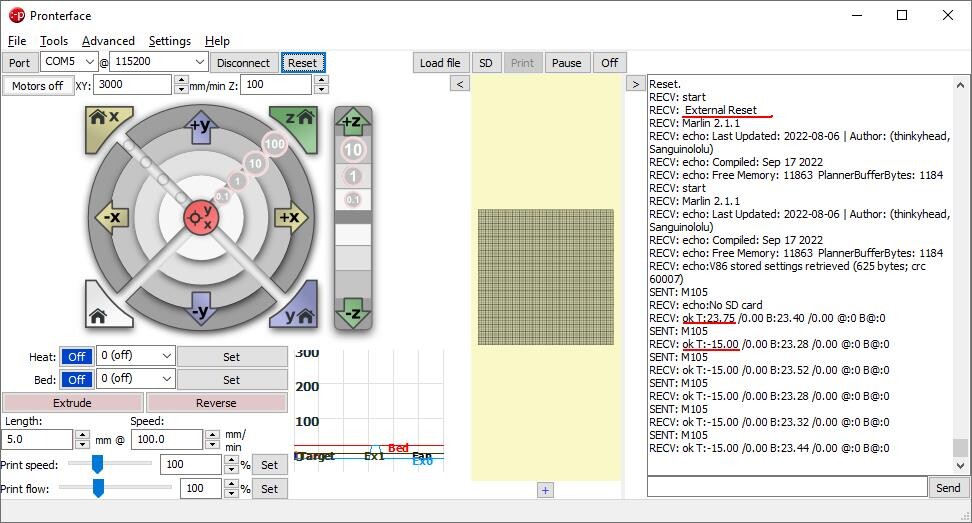The image size is (972, 523).
Task: Jog the +Y arrow
Action: tap(200, 125)
